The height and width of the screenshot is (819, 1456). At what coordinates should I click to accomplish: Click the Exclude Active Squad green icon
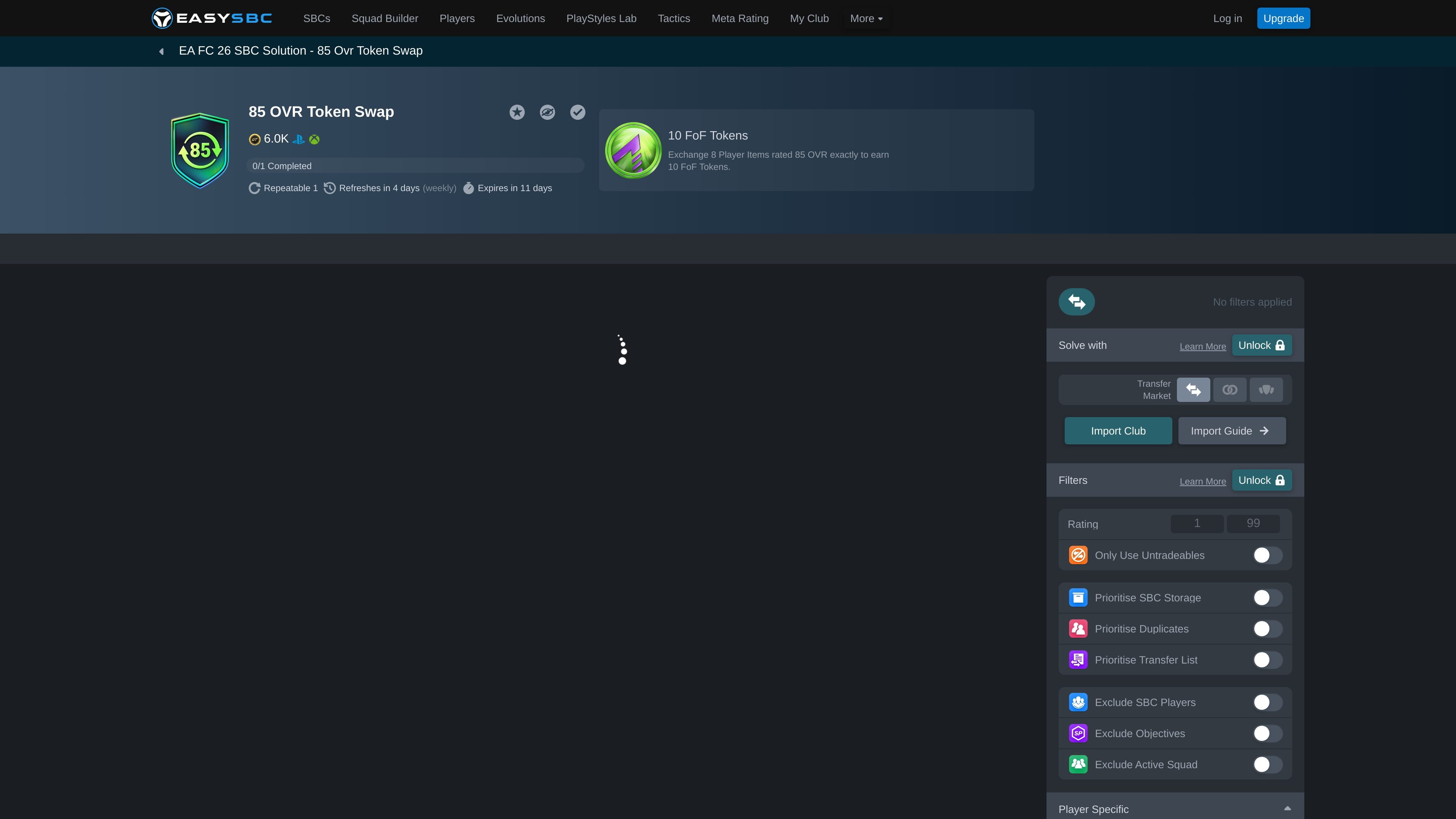[1078, 764]
